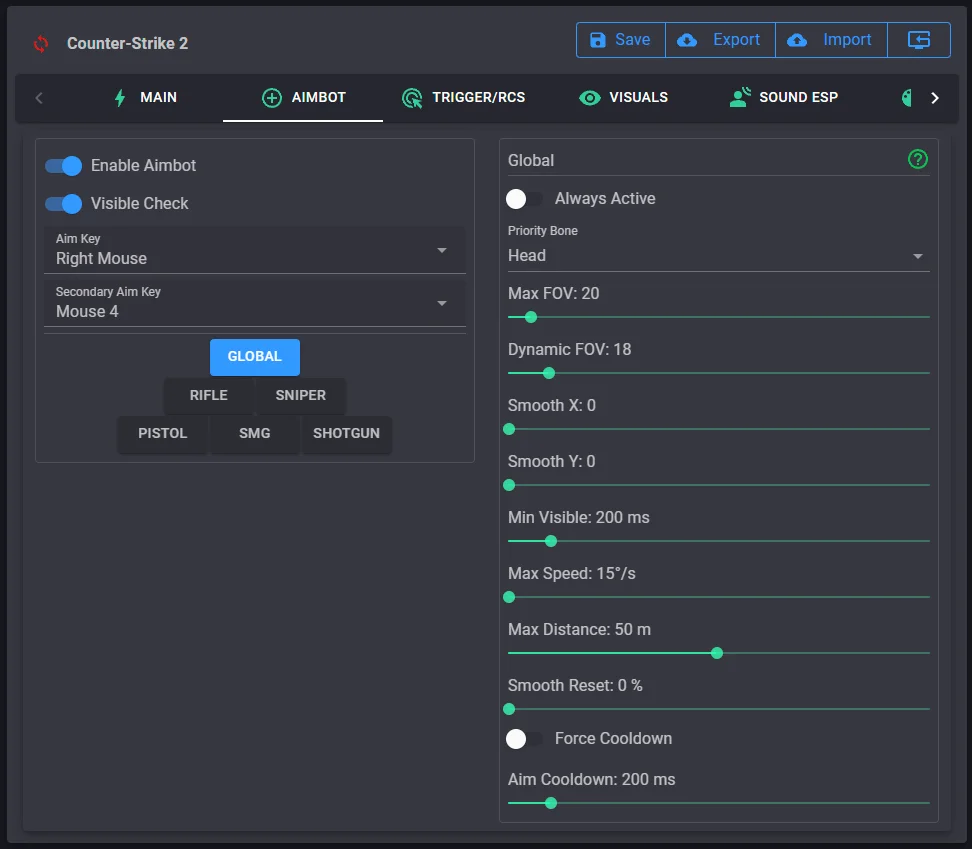Toggle the Enable Aimbot switch
The width and height of the screenshot is (972, 849).
(x=63, y=166)
